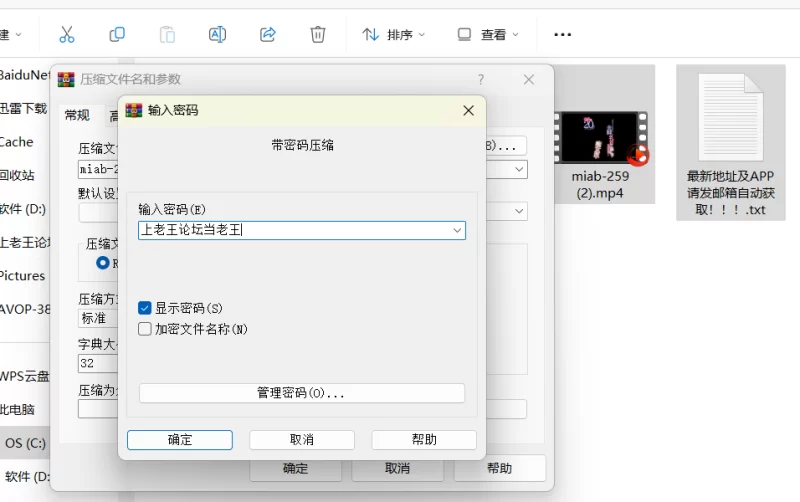Open the 上老王论 folder in the sidebar
800x502 pixels.
tap(24, 242)
